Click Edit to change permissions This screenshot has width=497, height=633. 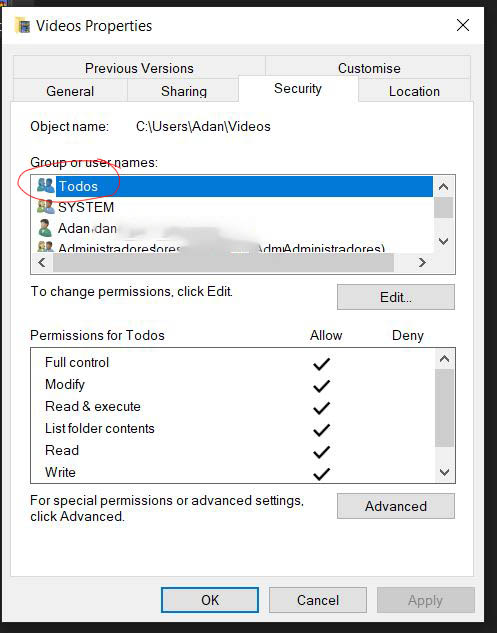click(x=396, y=297)
